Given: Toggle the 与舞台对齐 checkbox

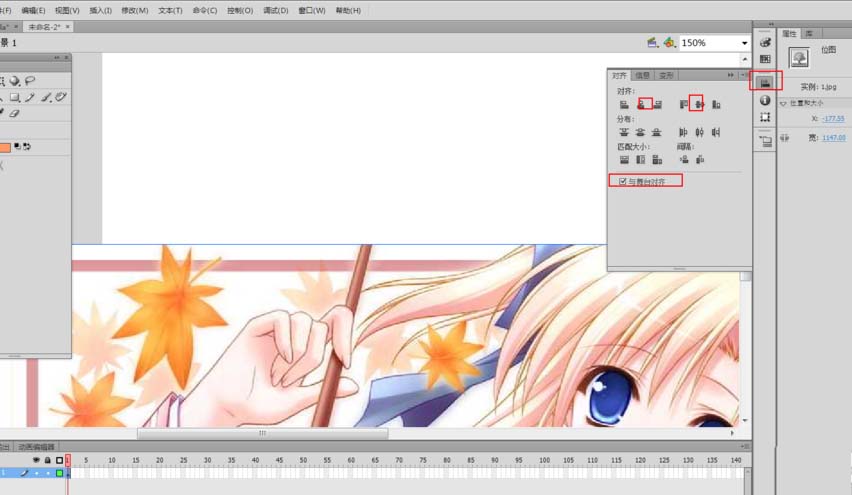Looking at the screenshot, I should coord(623,181).
